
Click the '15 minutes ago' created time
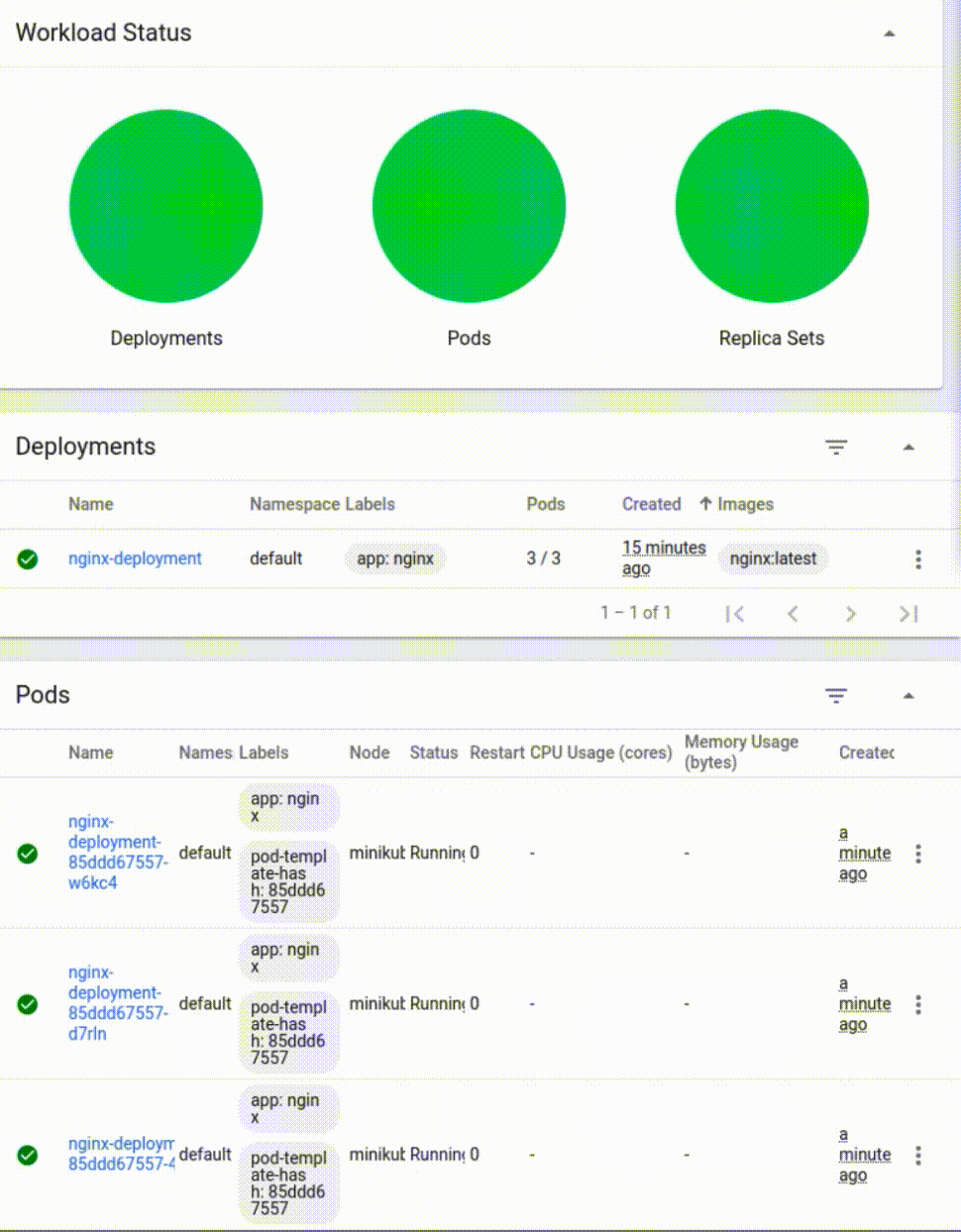(664, 559)
